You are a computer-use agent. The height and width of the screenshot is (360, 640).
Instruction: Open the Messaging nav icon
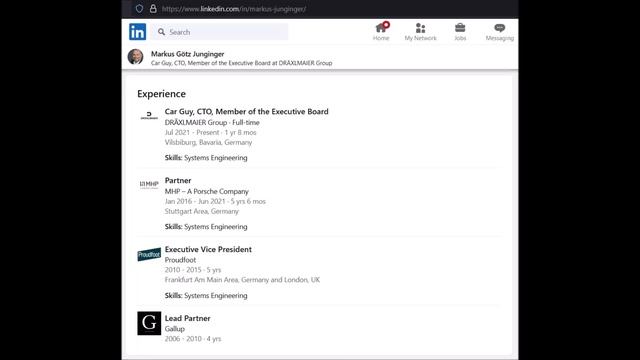click(500, 31)
